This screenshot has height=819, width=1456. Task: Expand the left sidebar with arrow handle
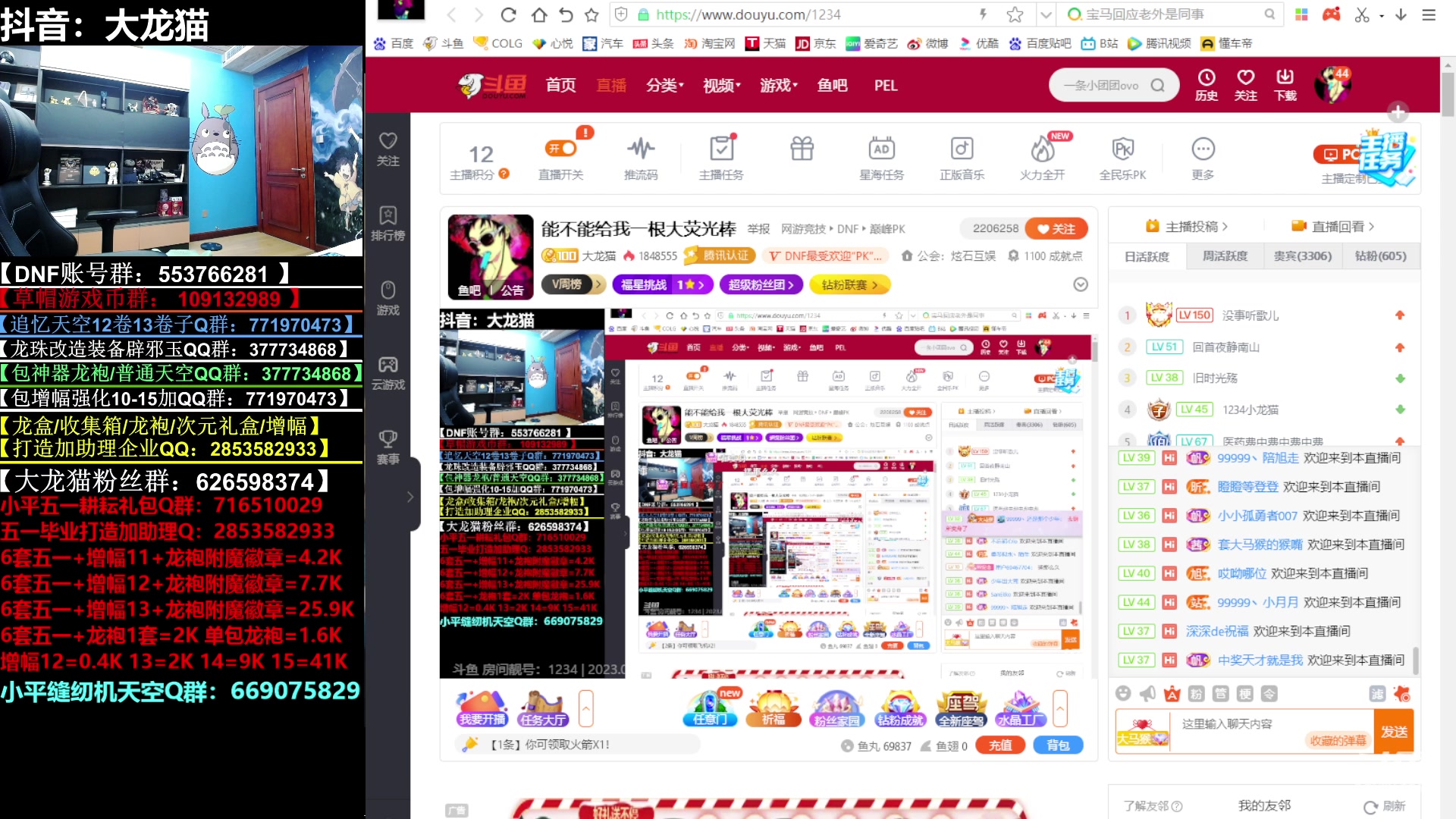point(410,497)
